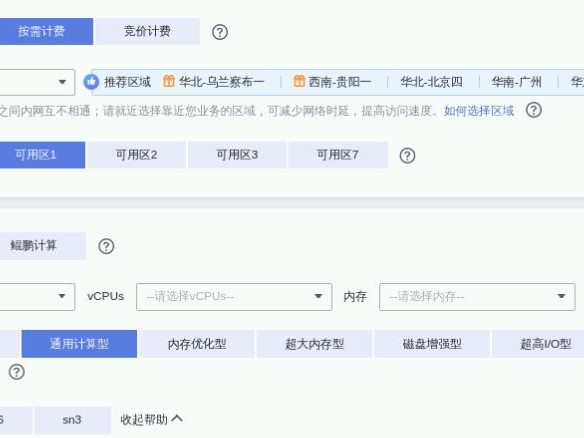Select availability zone 可用区2
Viewport: 584px width, 438px height.
[x=136, y=155]
